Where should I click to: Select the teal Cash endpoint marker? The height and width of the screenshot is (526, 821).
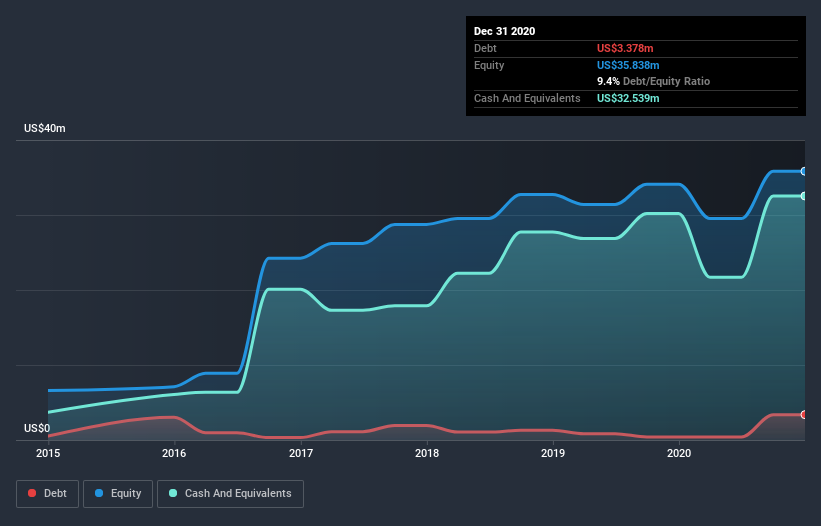804,196
